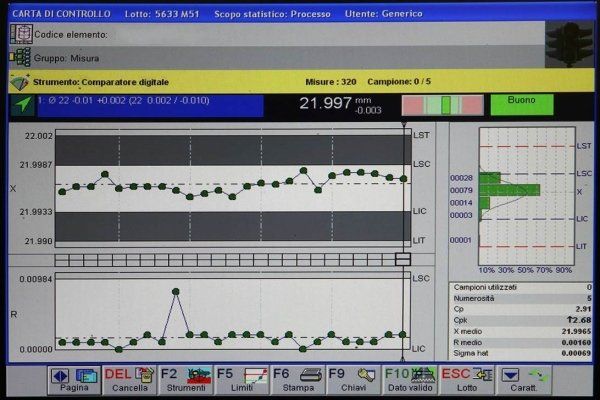Open the Caratt. characteristics dropdown
The height and width of the screenshot is (400, 600).
click(525, 379)
